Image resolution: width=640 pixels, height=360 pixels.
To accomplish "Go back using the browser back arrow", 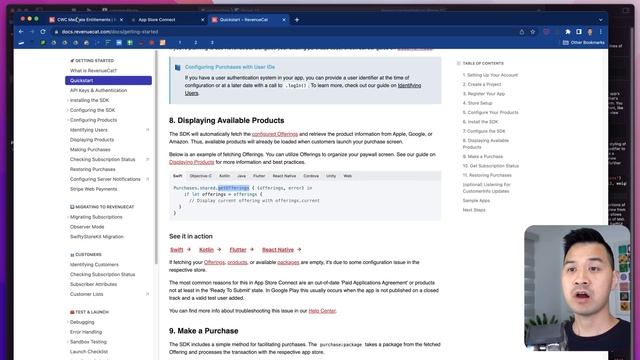I will click(21, 31).
